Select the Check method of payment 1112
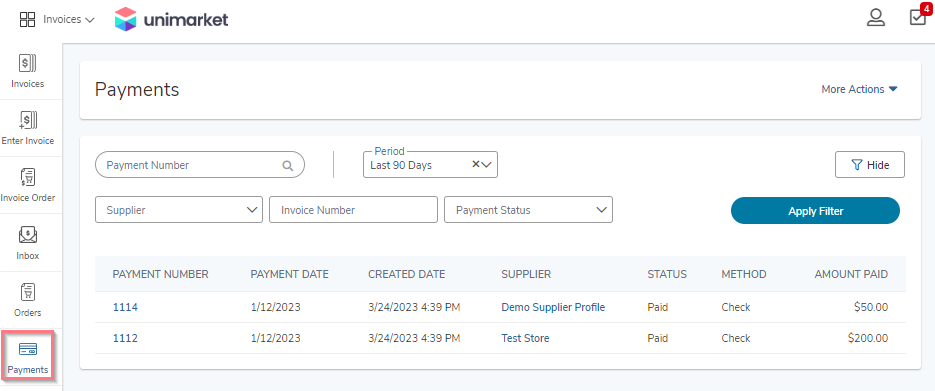This screenshot has height=391, width=935. point(735,339)
